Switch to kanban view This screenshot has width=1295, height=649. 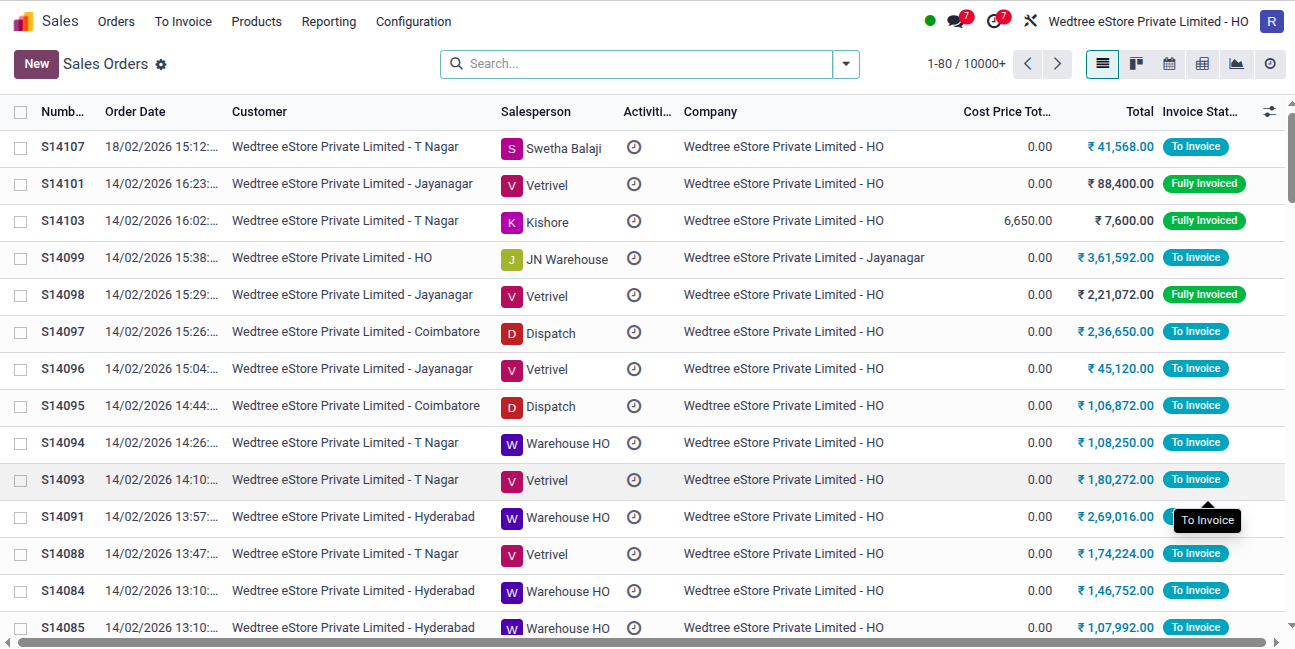click(x=1136, y=64)
